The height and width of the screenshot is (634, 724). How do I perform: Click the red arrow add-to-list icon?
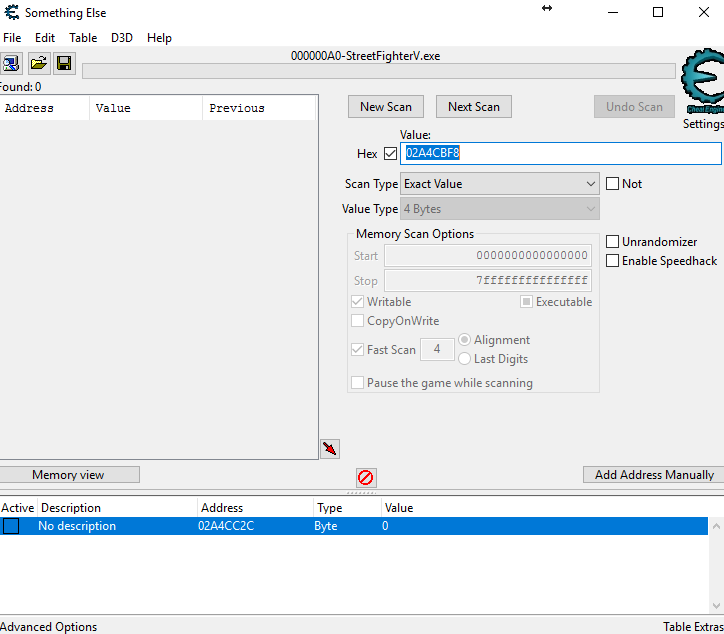pos(330,449)
